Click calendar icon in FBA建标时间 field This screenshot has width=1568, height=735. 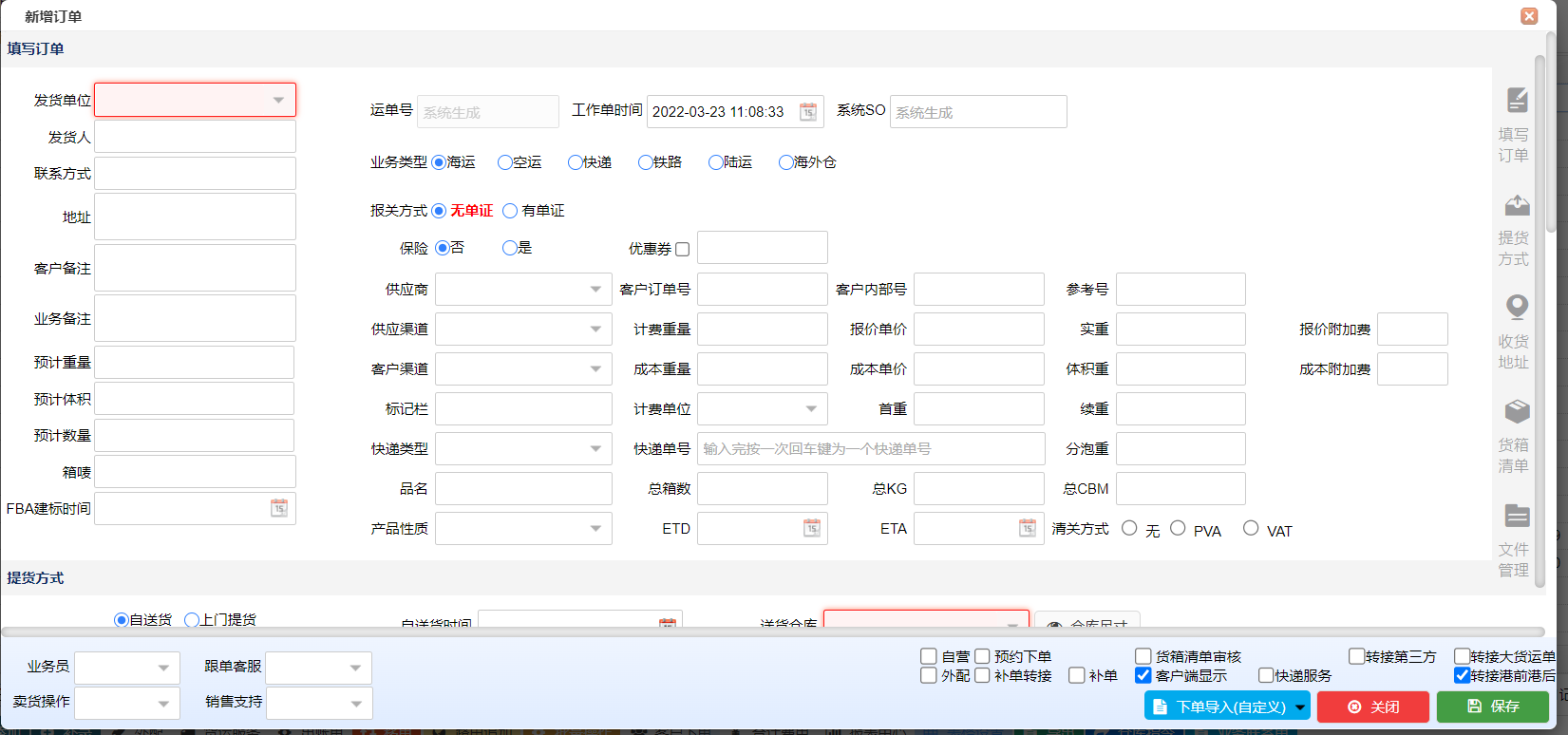tap(279, 509)
